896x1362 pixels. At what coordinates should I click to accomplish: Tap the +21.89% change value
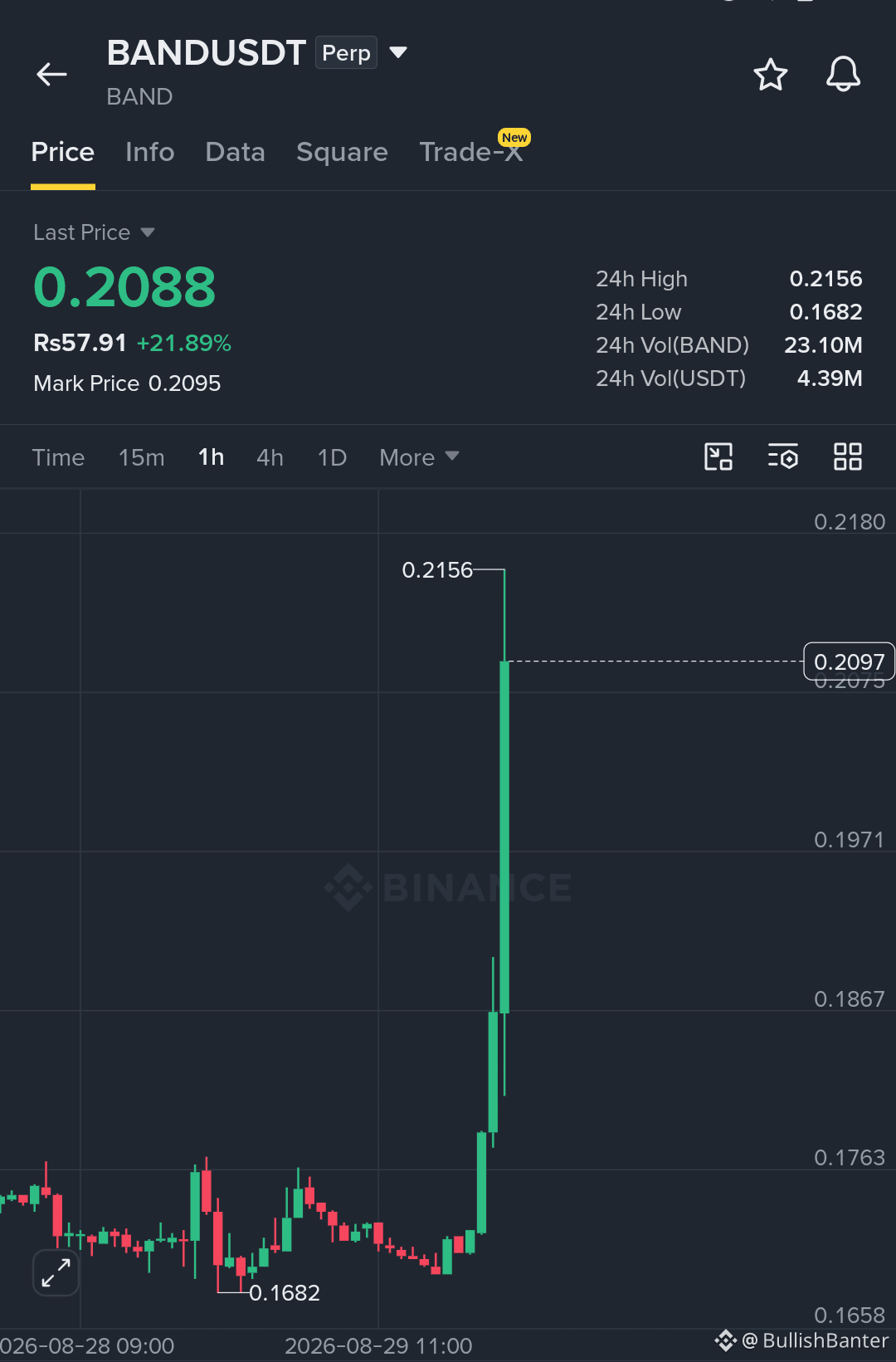184,343
